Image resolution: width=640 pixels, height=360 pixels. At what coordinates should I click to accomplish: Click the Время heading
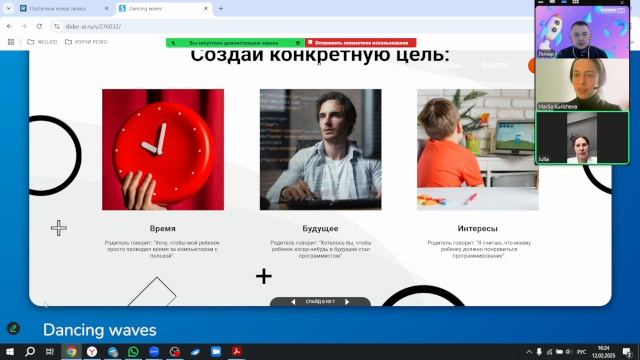162,229
